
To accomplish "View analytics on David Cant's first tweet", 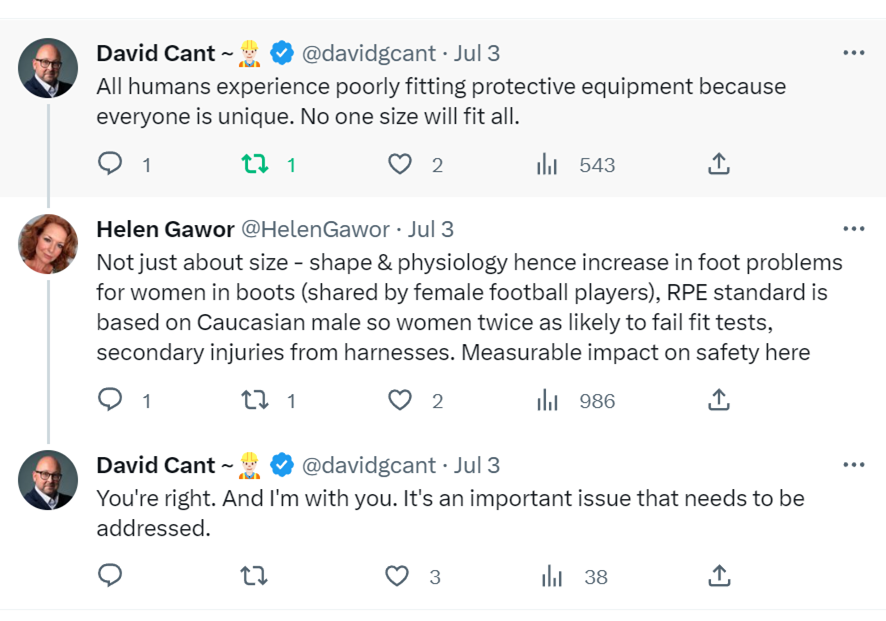I will [x=549, y=163].
